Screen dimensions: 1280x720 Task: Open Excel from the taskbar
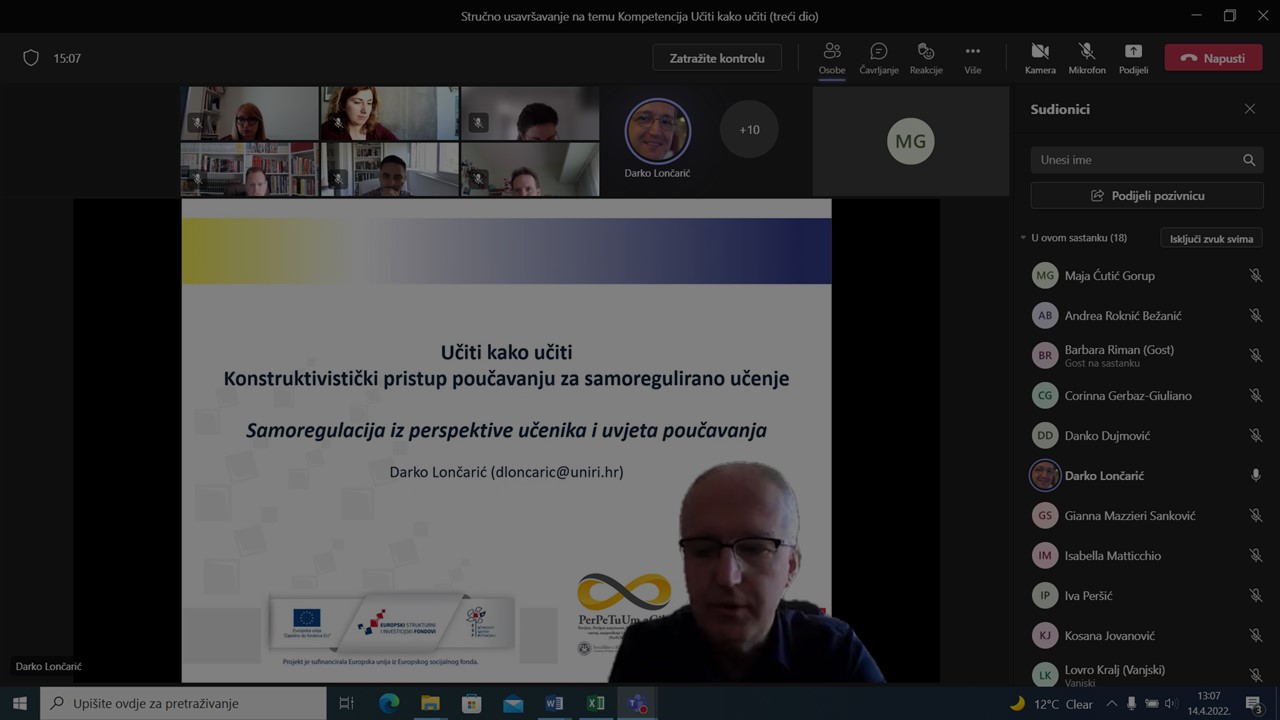(x=595, y=703)
